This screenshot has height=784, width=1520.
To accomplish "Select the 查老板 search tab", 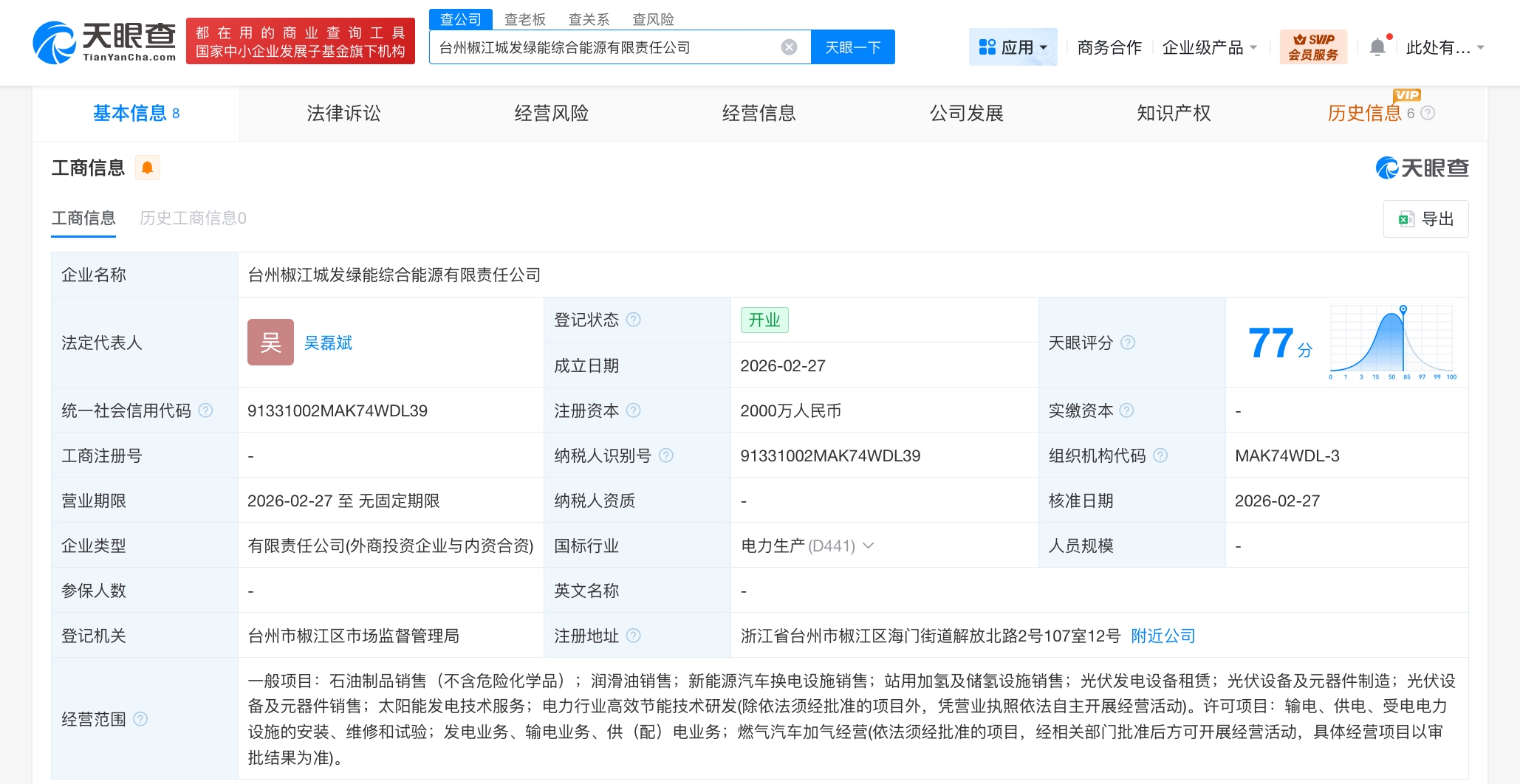I will click(524, 19).
